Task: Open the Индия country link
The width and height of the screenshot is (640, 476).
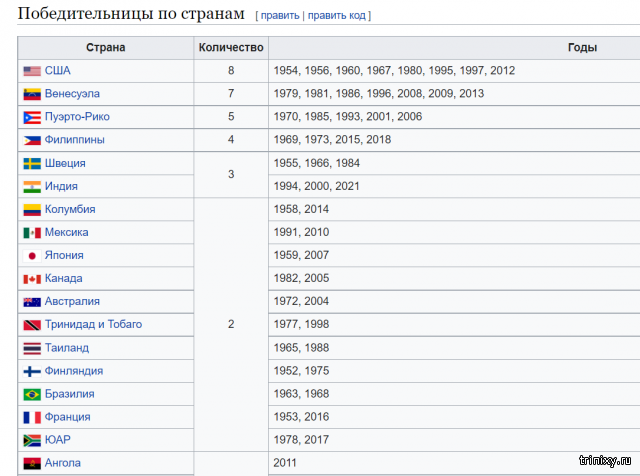Action: click(x=61, y=187)
